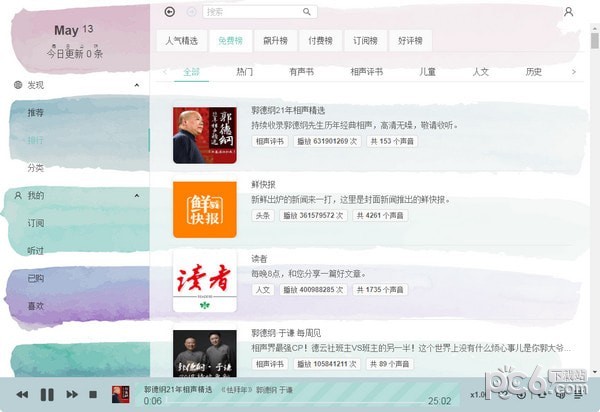Open the 付费榜 tab
This screenshot has height=412, width=600.
coord(320,41)
